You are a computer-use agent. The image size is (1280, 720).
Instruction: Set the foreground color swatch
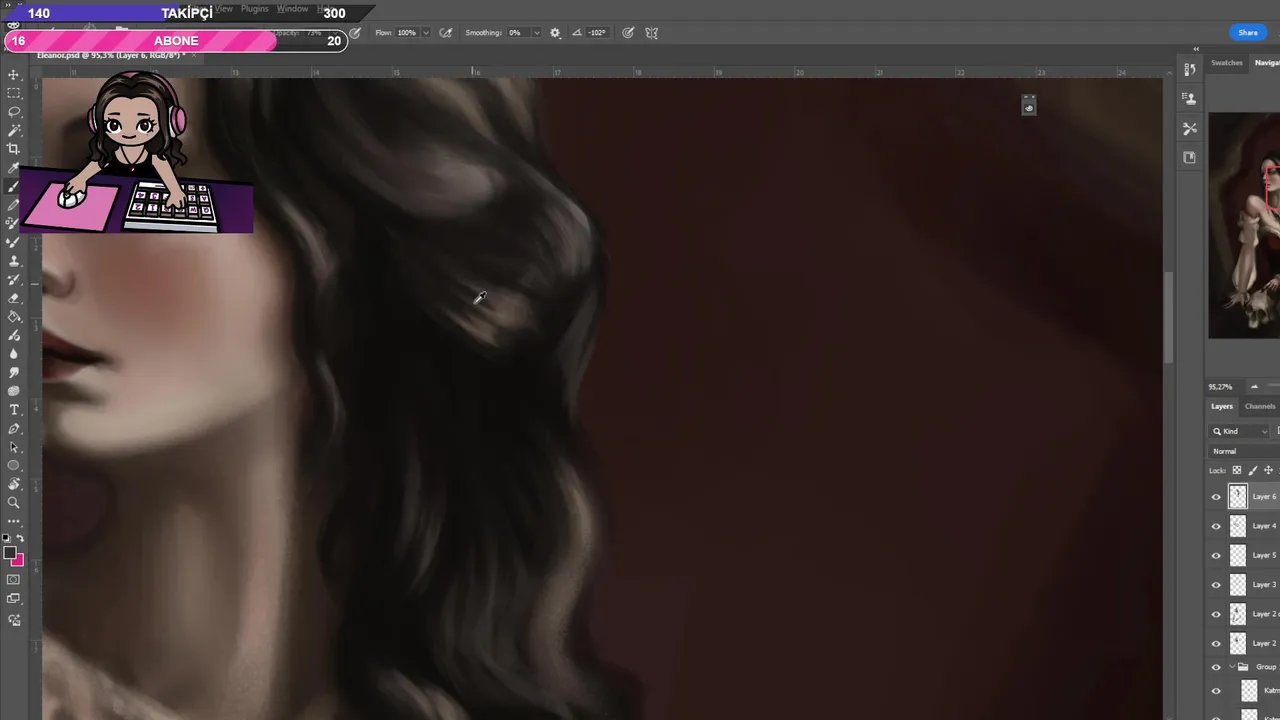[x=9, y=552]
